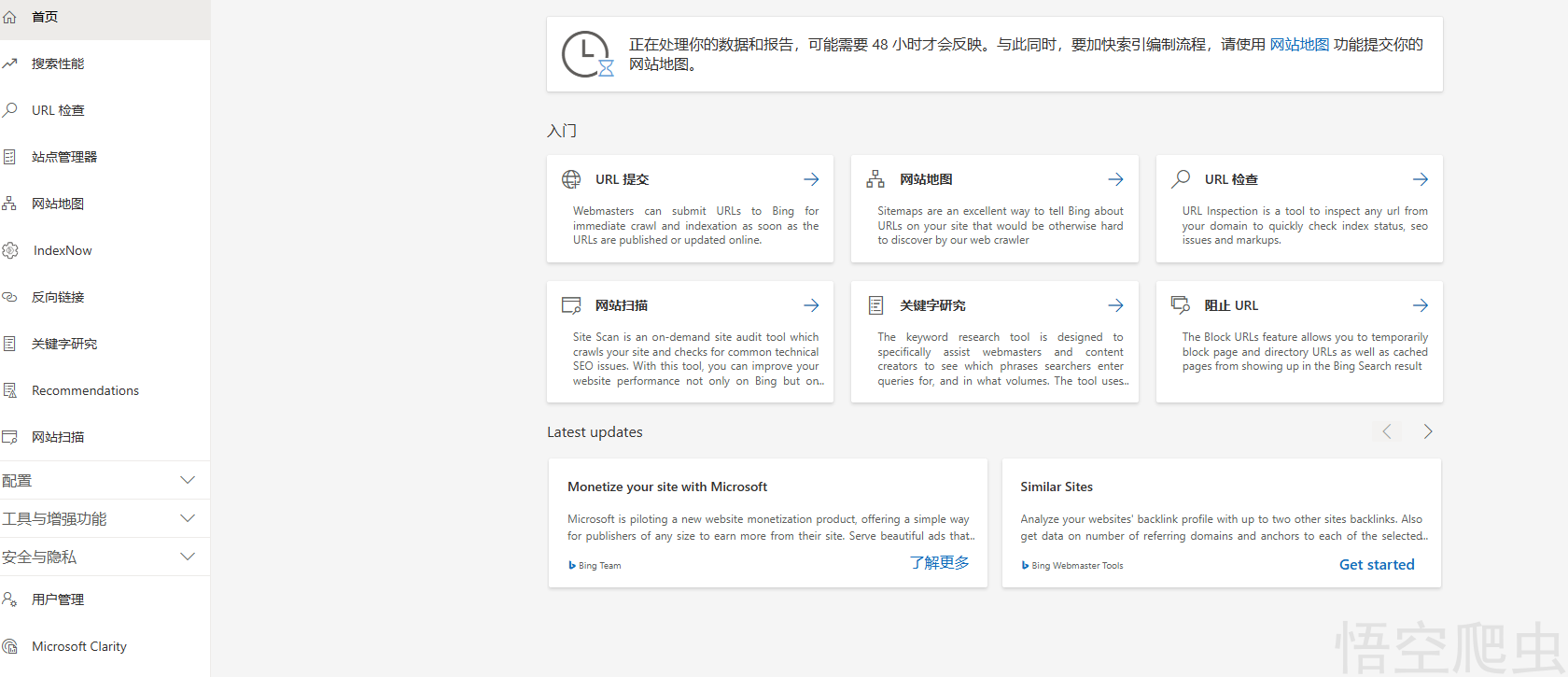Click the Recommendations sidebar icon

click(9, 390)
